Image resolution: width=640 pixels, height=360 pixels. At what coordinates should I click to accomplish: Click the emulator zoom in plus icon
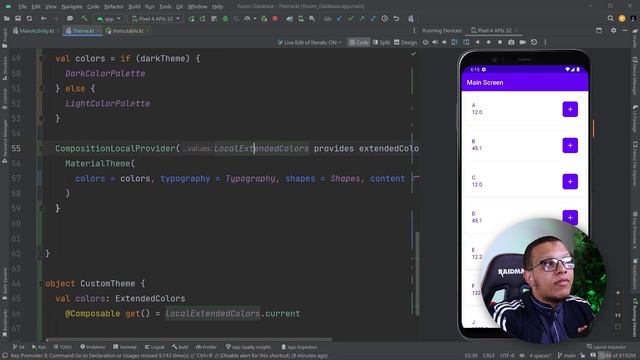[618, 293]
